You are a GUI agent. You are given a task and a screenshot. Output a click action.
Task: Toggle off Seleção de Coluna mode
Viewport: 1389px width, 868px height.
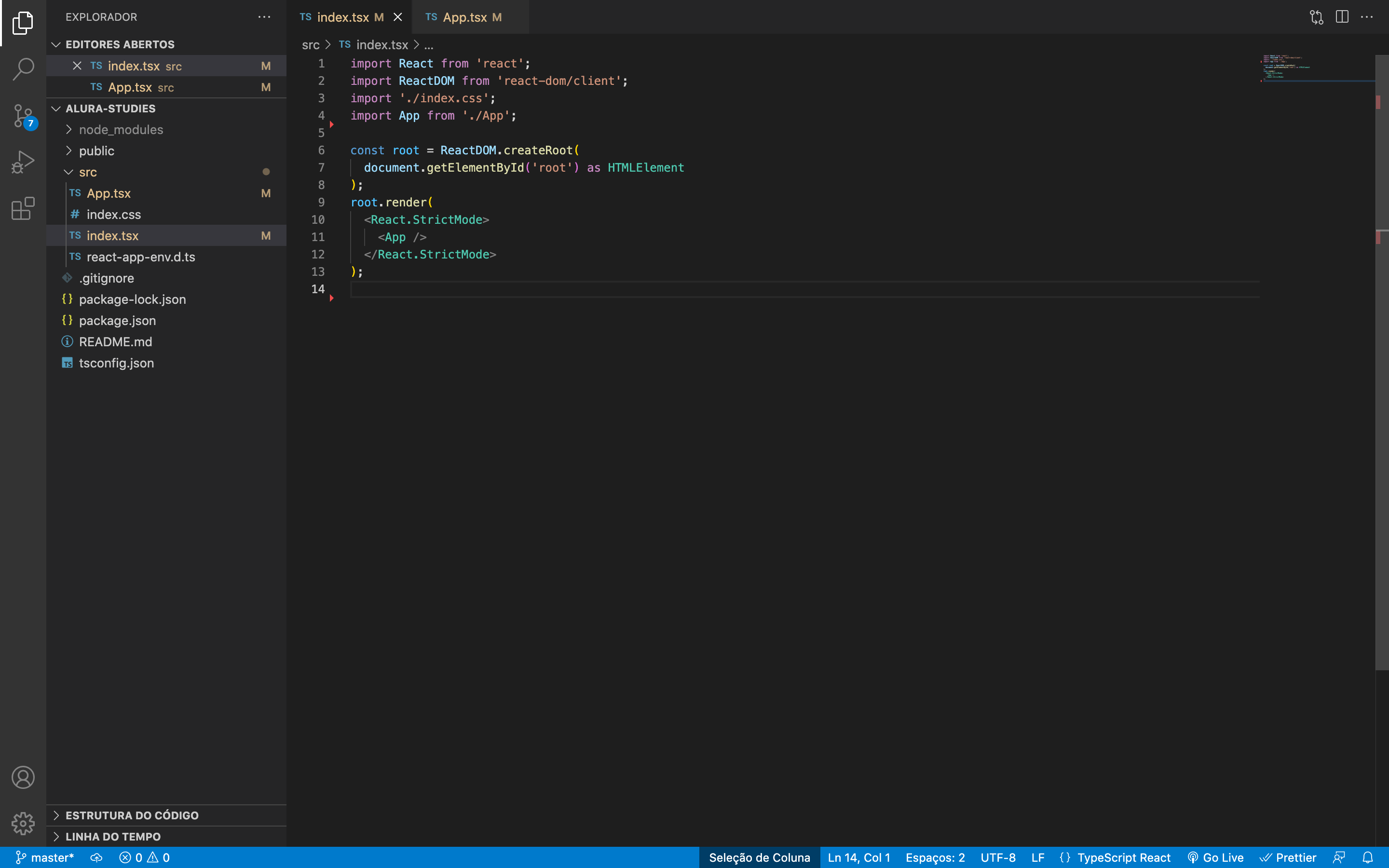(x=759, y=858)
